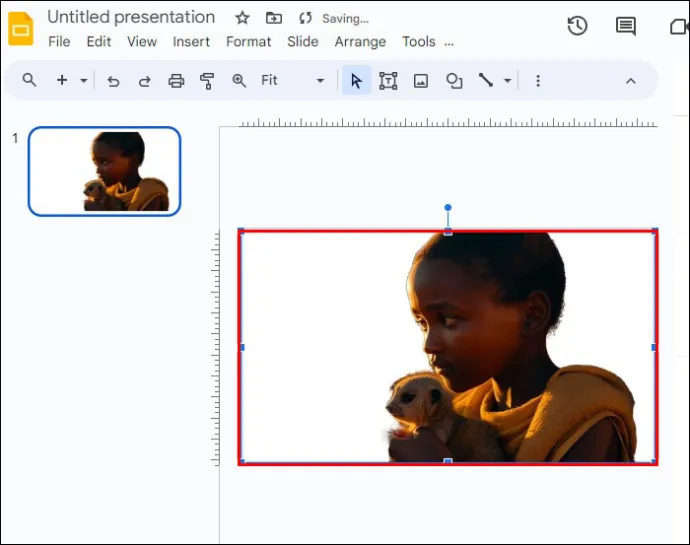This screenshot has width=690, height=545.
Task: Redo the last action
Action: 145,81
